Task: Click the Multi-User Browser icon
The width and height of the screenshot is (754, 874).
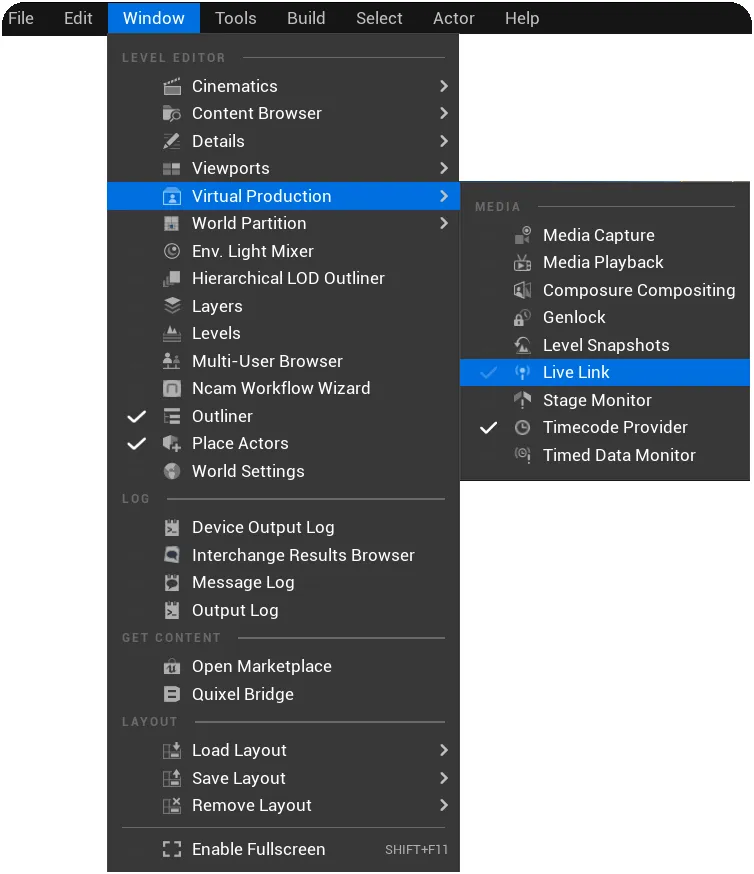Action: (172, 361)
